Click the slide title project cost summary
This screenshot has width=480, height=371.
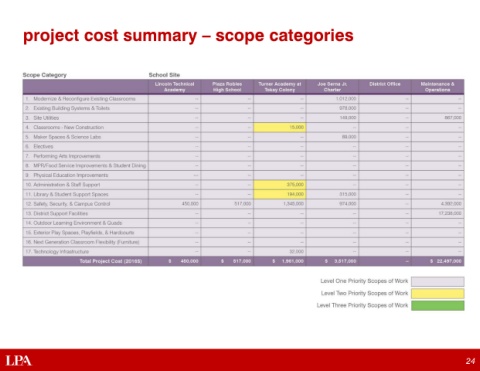pyautogui.click(x=188, y=36)
